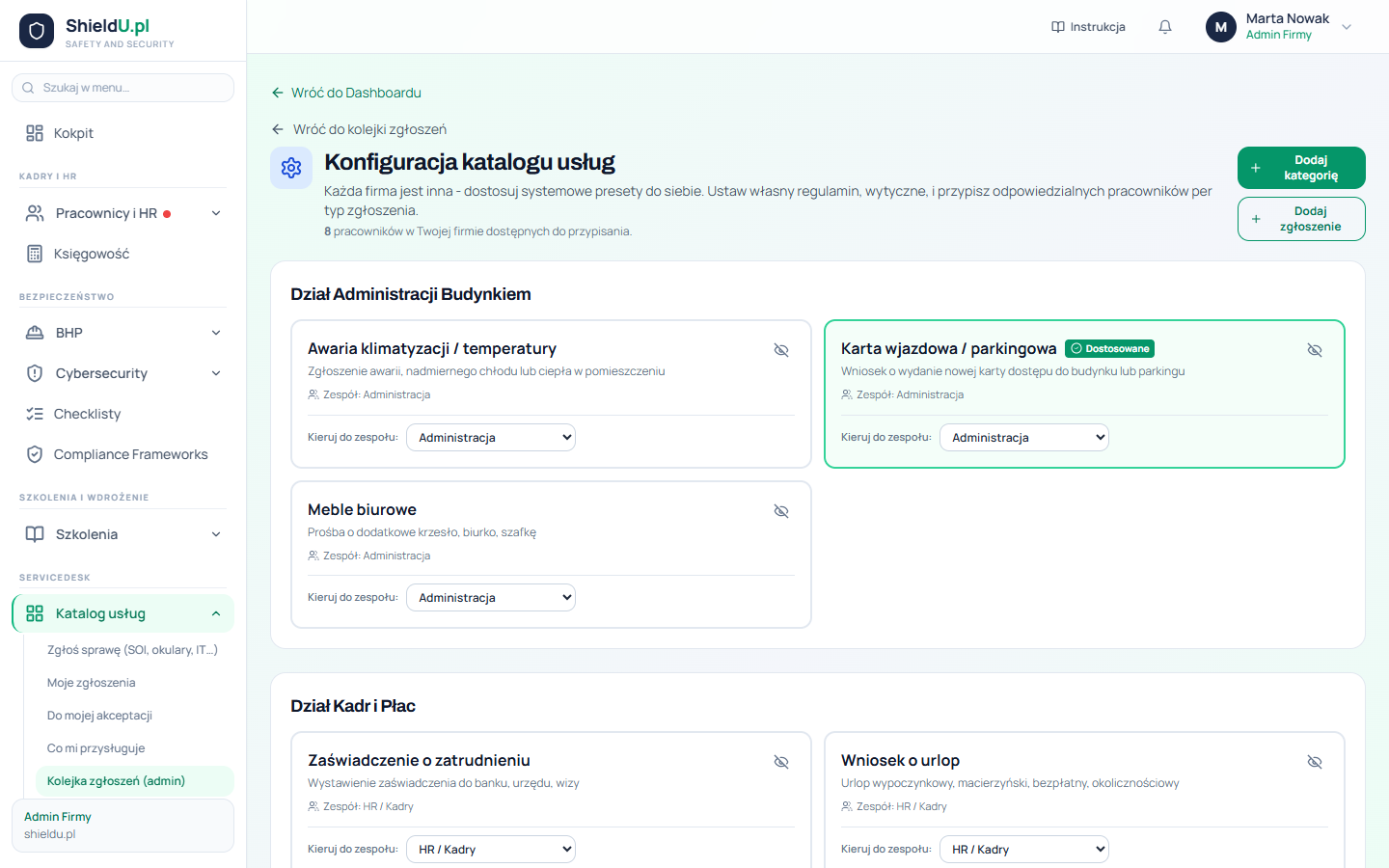Screen dimensions: 1389x868
Task: Open team dropdown for Meble biurowe
Action: 491,597
